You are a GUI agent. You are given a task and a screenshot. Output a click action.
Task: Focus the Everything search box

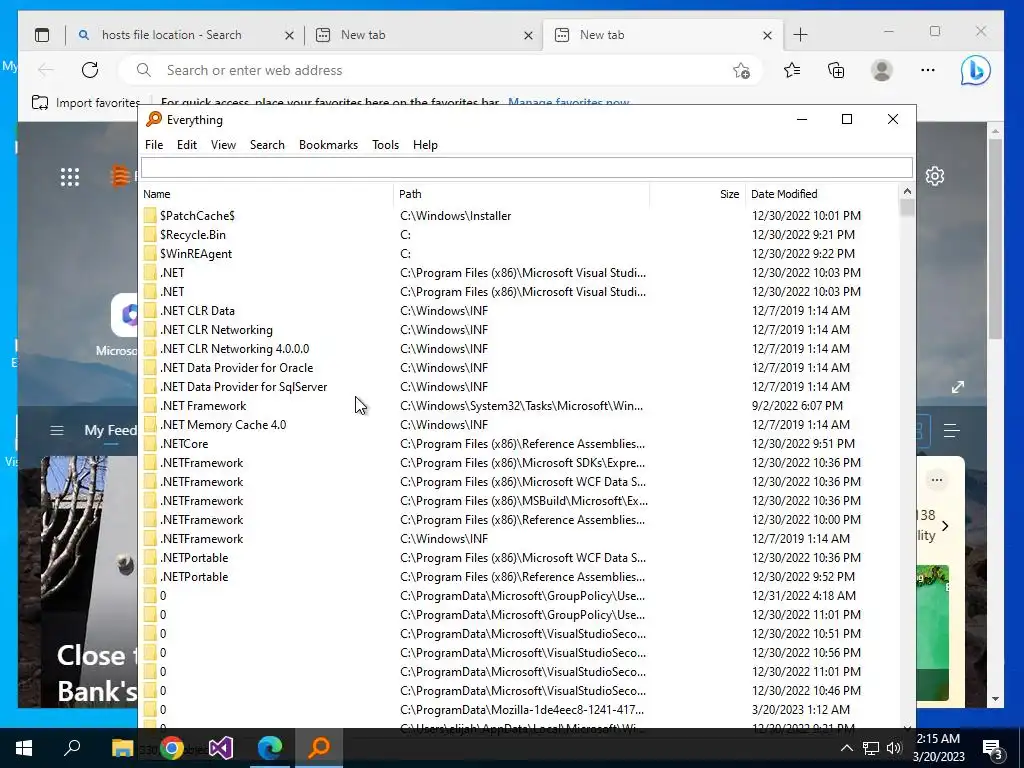[x=526, y=168]
